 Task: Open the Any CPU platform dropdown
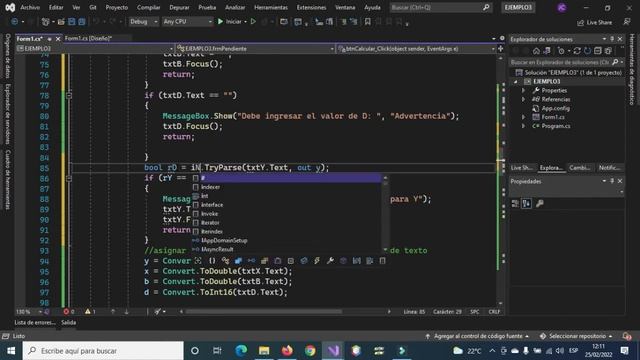[x=187, y=22]
